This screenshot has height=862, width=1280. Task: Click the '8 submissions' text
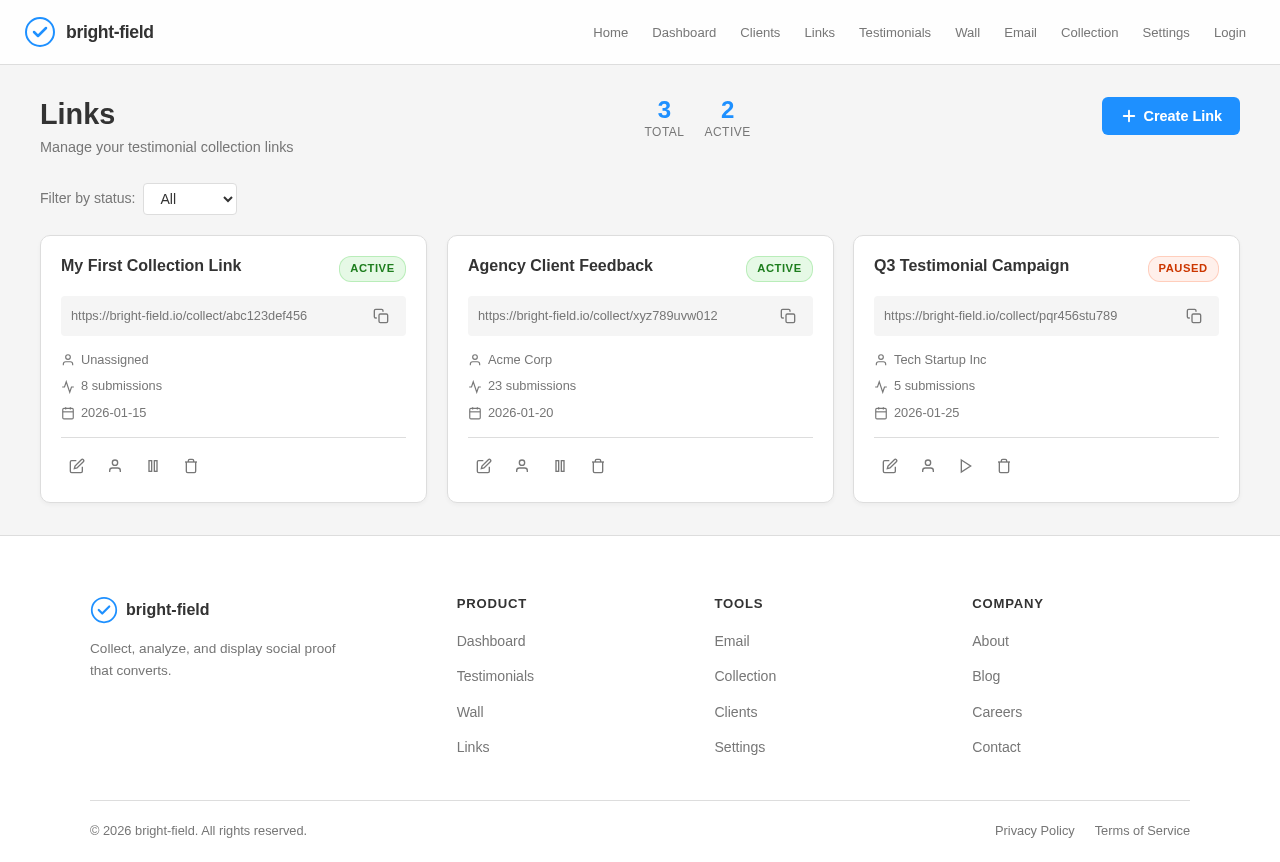(x=121, y=386)
